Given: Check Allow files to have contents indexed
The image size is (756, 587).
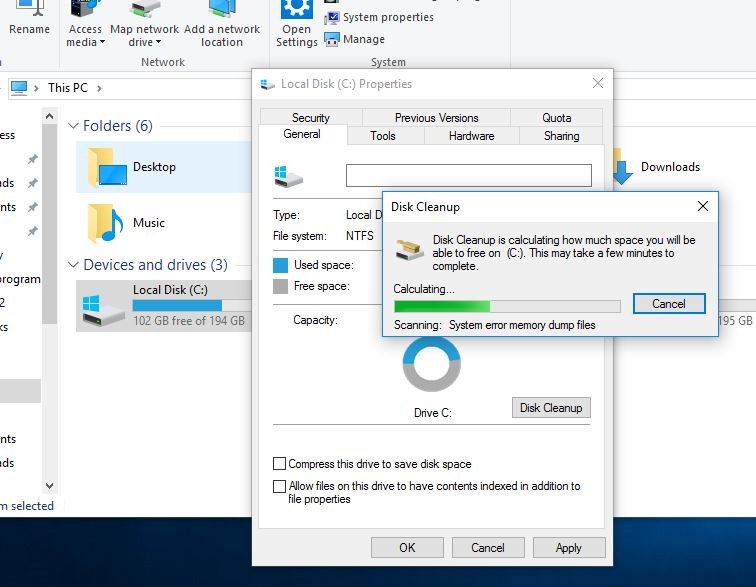Looking at the screenshot, I should (x=279, y=486).
